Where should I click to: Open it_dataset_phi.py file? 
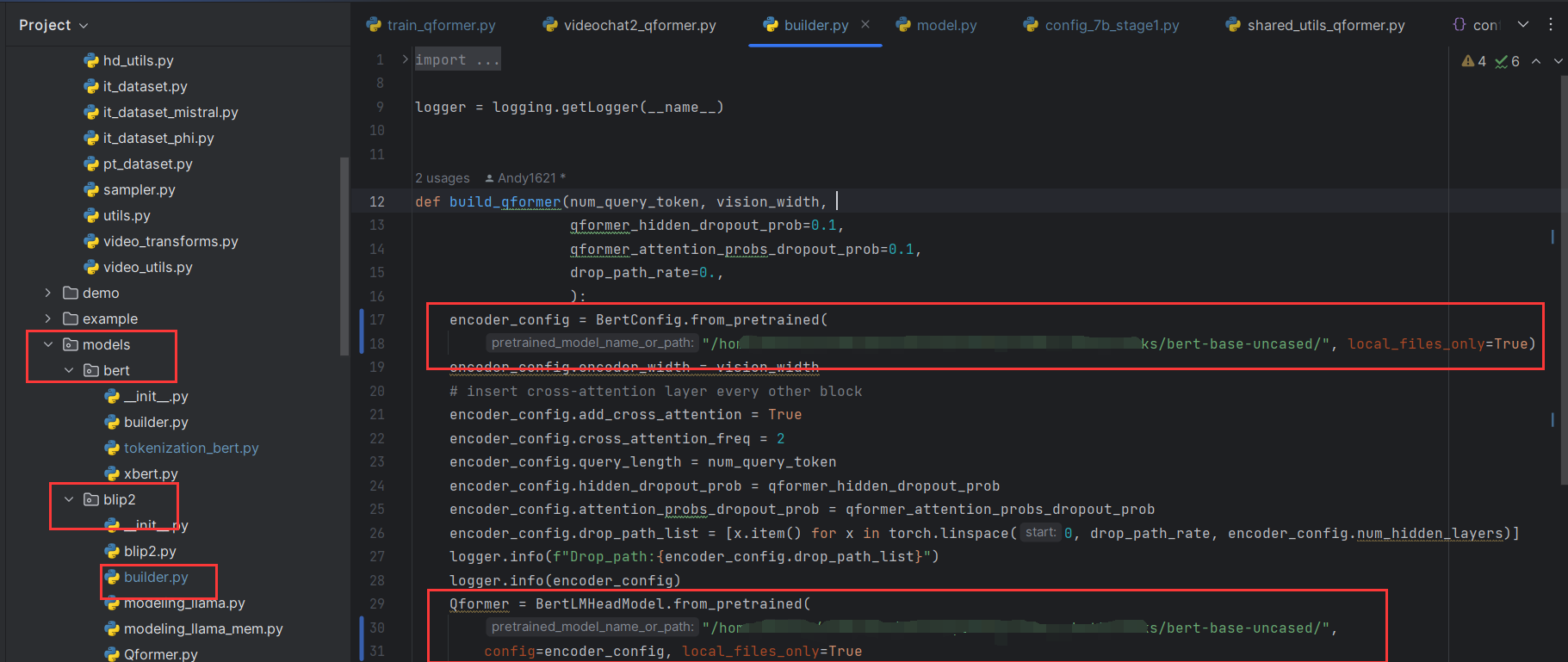pos(158,138)
